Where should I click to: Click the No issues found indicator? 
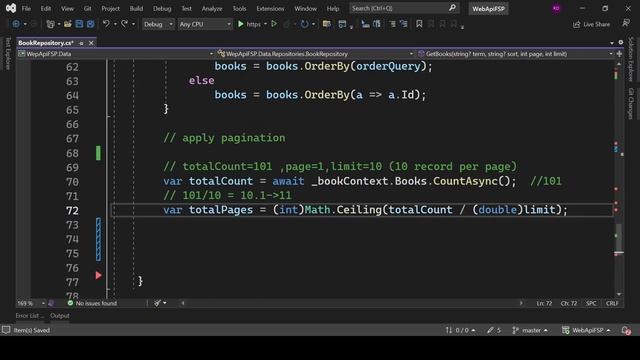pos(92,303)
